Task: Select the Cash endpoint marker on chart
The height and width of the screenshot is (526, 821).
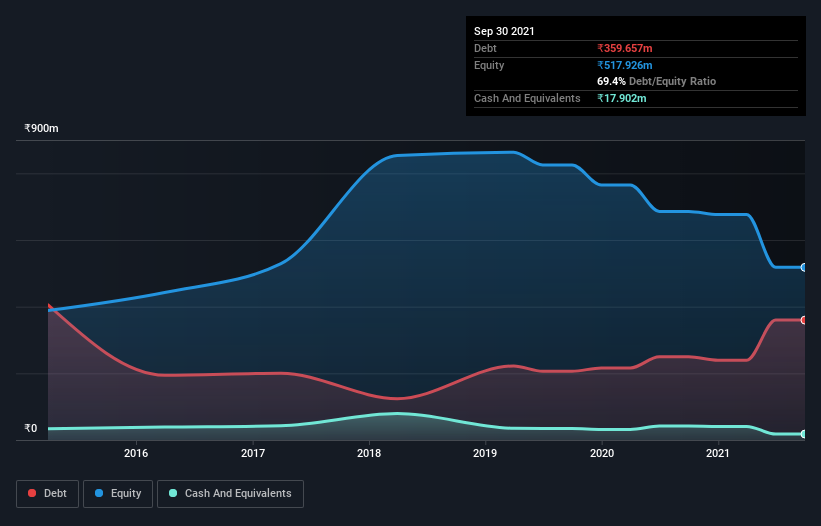Action: (804, 434)
